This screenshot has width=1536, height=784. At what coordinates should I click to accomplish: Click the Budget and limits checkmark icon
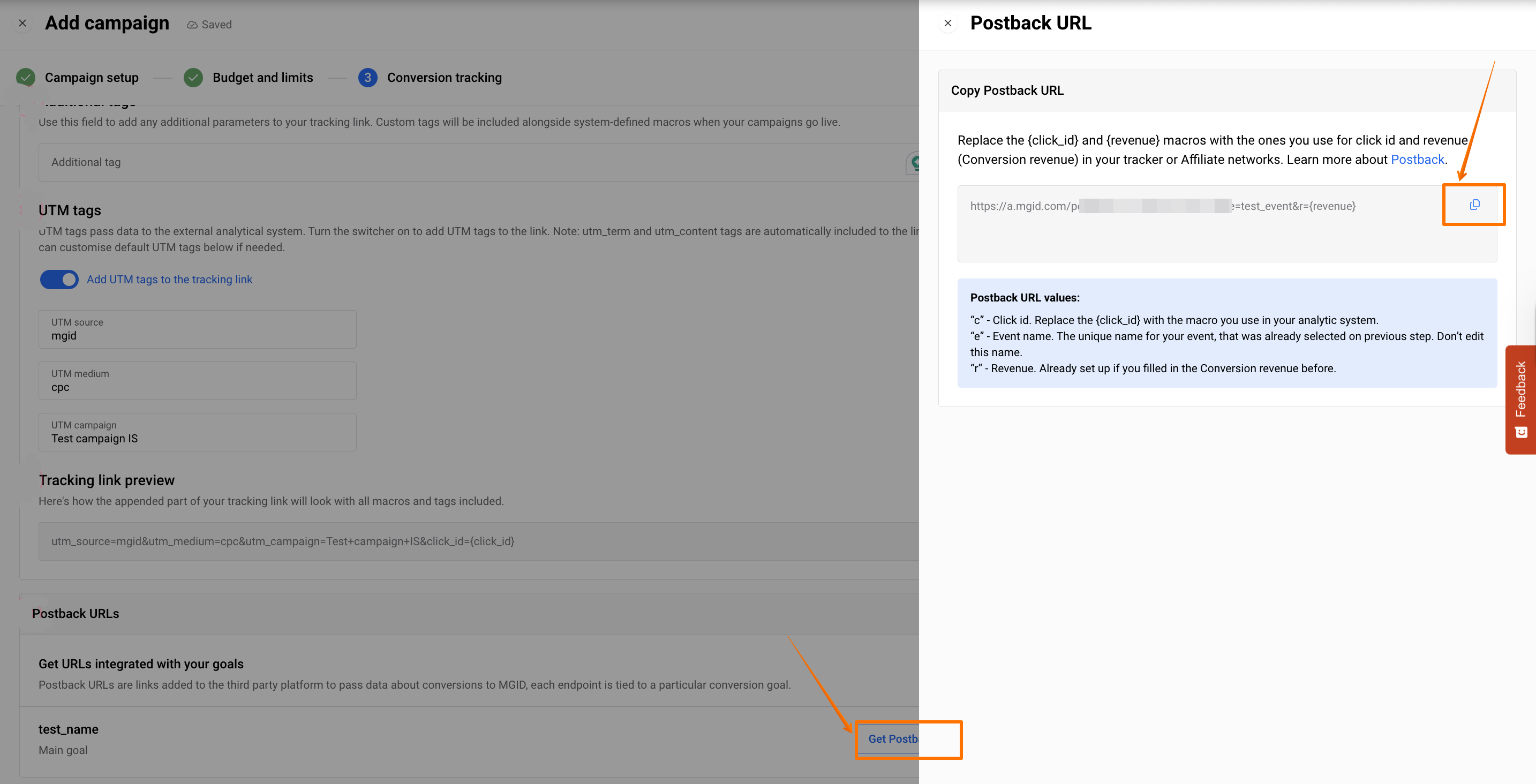tap(193, 78)
